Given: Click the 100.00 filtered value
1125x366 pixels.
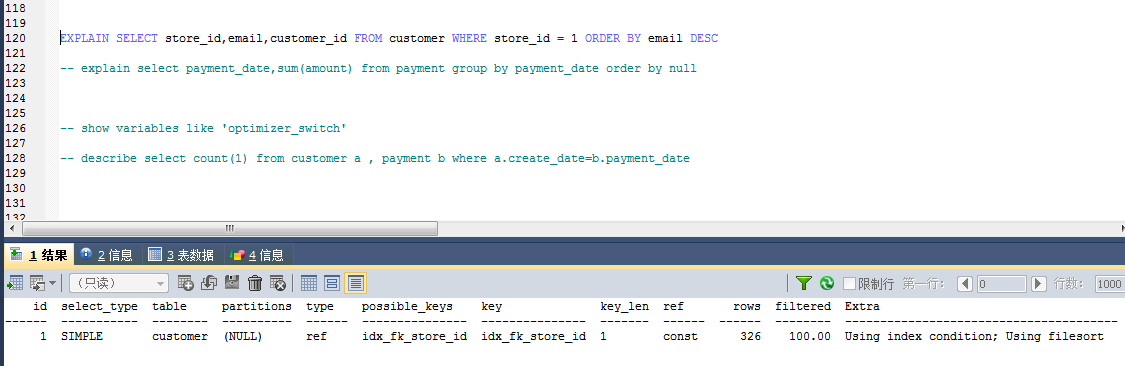Looking at the screenshot, I should [x=809, y=336].
